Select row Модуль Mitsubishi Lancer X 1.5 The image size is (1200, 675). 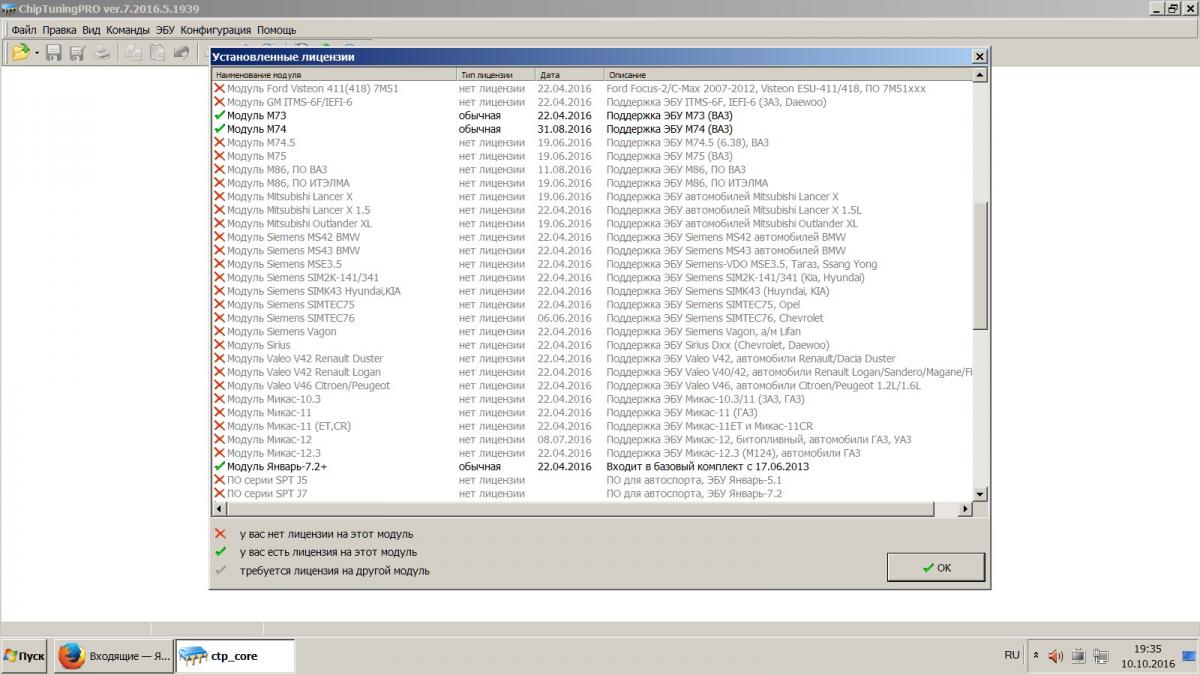click(592, 210)
